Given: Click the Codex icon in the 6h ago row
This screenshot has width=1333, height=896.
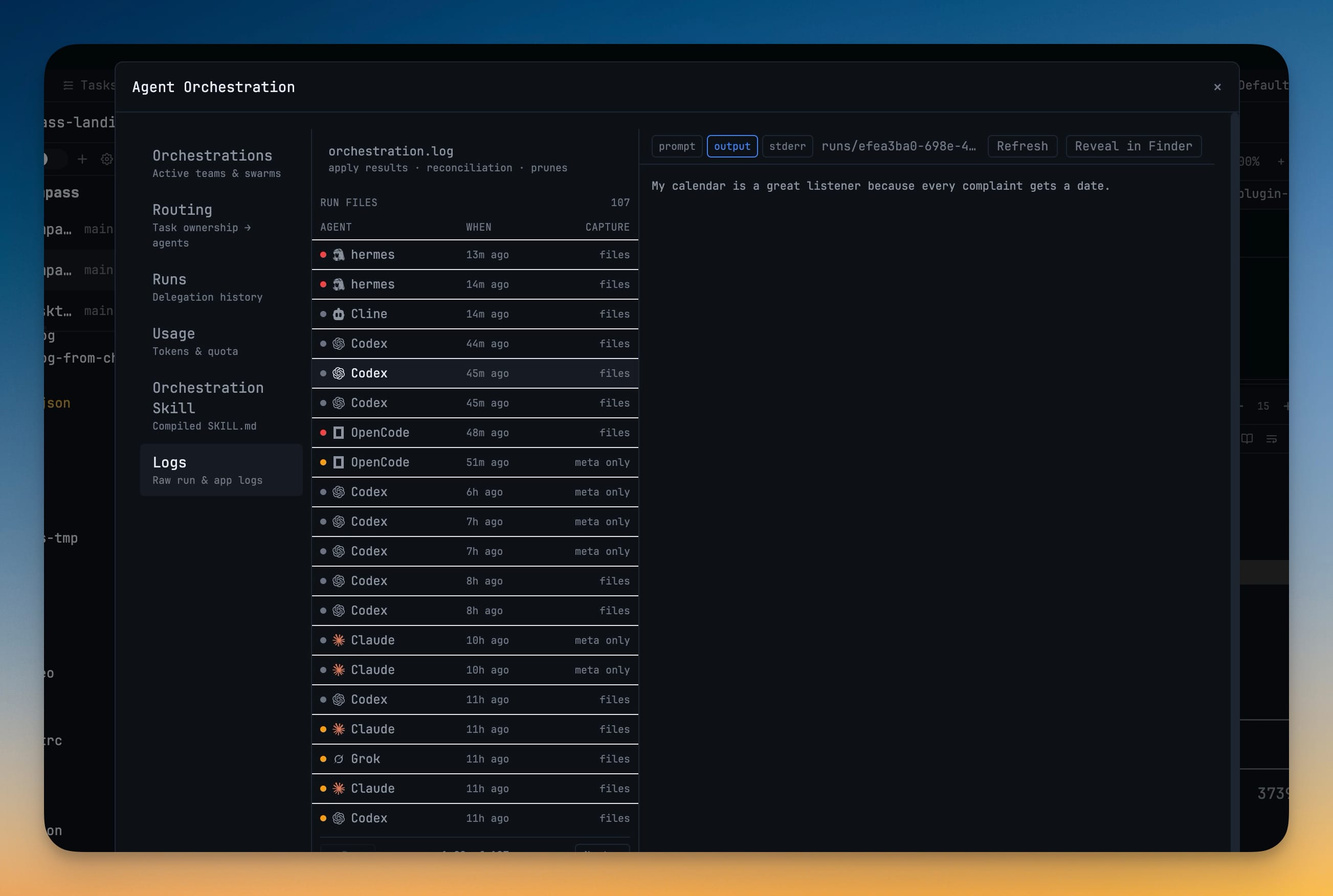Looking at the screenshot, I should click(338, 492).
